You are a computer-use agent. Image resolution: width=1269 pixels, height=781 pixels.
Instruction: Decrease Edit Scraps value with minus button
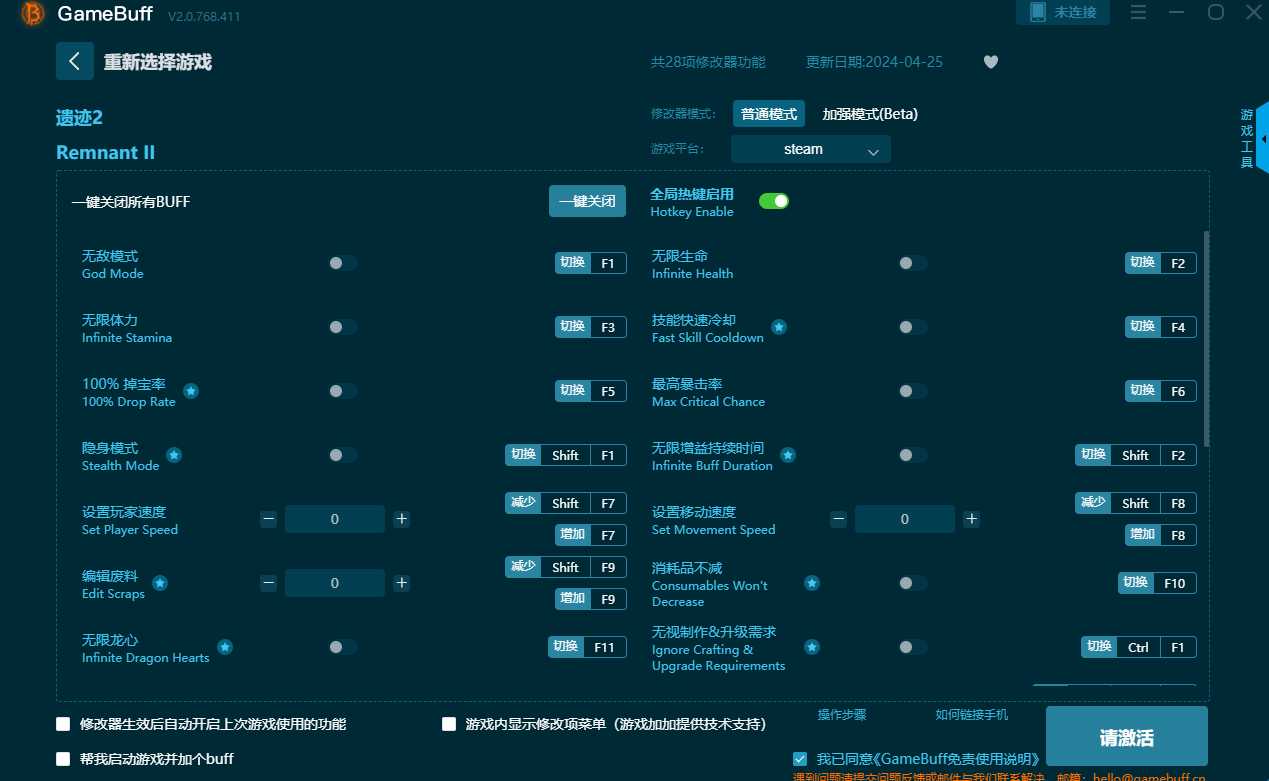(268, 583)
